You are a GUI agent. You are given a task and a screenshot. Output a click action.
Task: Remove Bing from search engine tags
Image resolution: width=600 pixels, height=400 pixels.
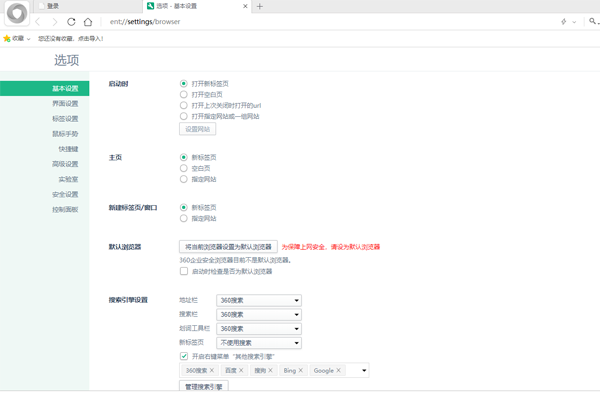point(300,370)
